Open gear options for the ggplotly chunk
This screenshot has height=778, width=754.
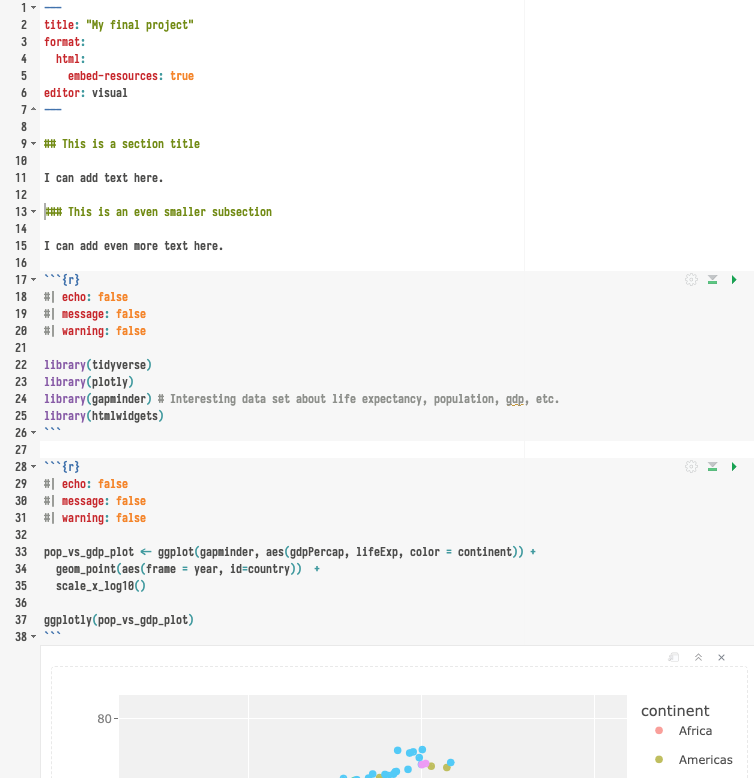coord(690,467)
